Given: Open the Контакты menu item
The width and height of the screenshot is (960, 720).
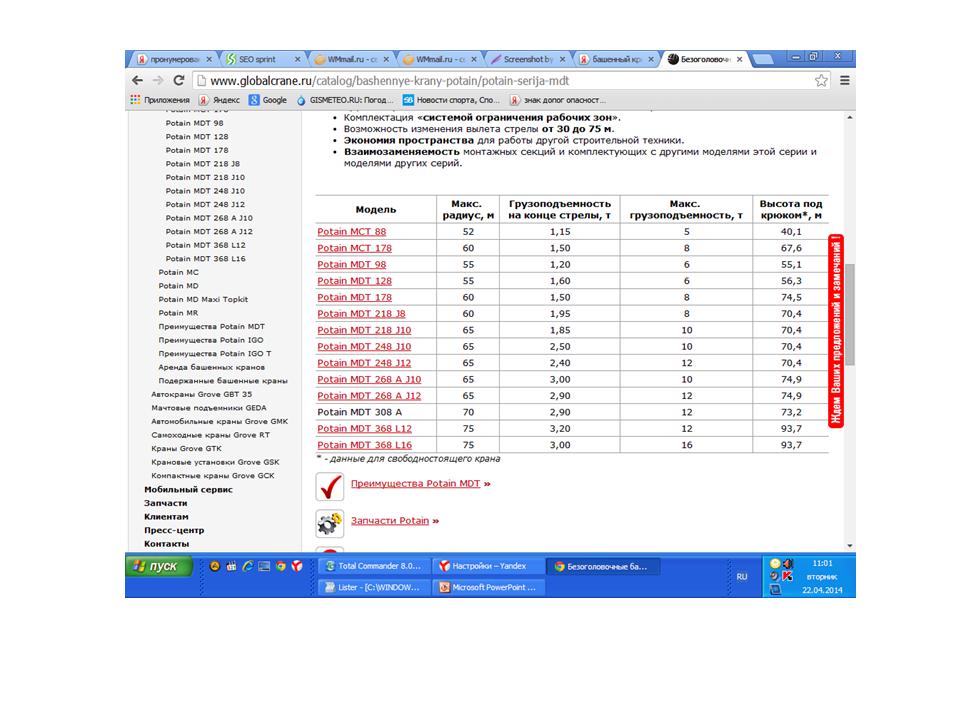Looking at the screenshot, I should click(167, 544).
